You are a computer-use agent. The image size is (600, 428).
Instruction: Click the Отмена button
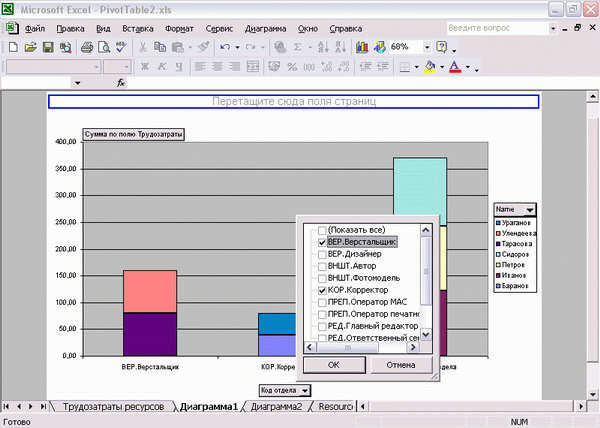pyautogui.click(x=401, y=365)
